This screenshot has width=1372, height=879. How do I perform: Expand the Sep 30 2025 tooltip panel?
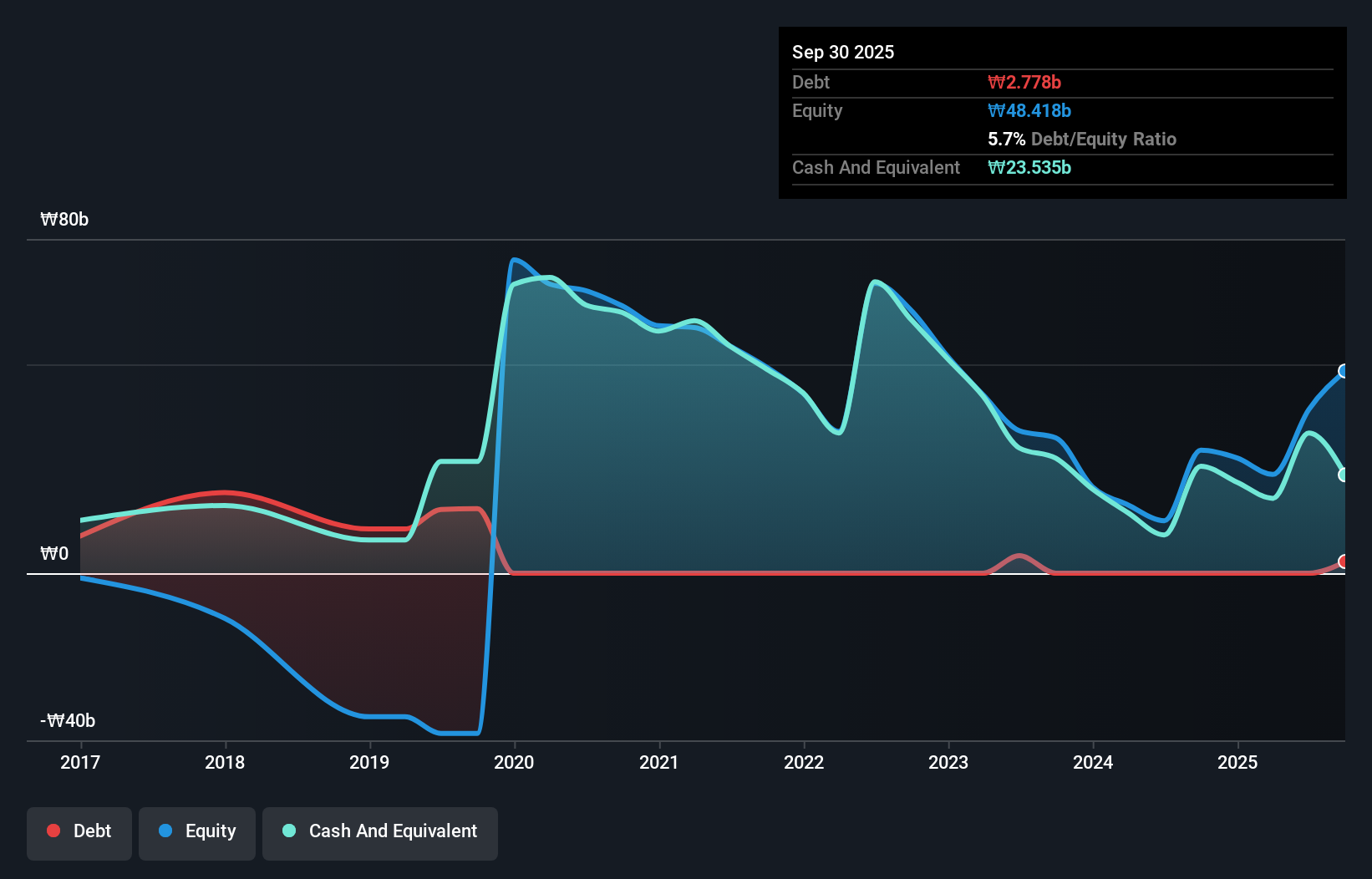click(x=843, y=52)
